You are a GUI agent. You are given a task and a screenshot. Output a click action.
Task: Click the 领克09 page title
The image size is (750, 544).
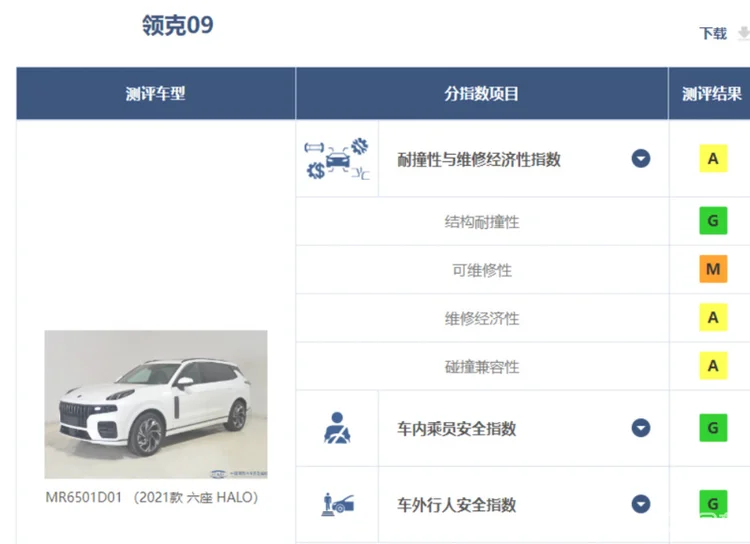click(177, 25)
